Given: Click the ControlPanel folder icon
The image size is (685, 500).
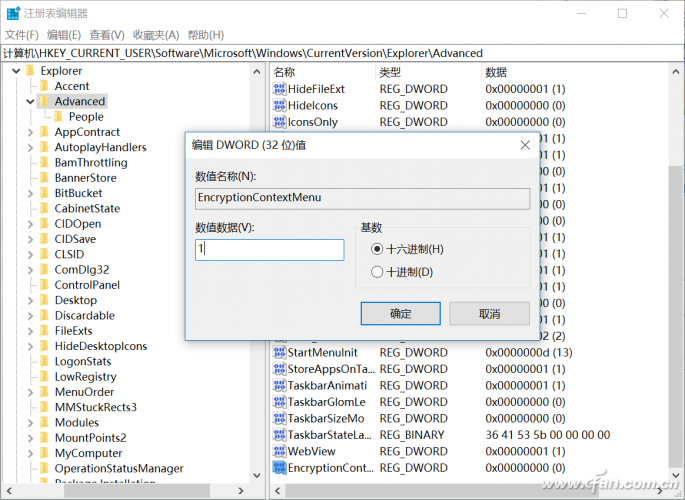Looking at the screenshot, I should tap(44, 285).
